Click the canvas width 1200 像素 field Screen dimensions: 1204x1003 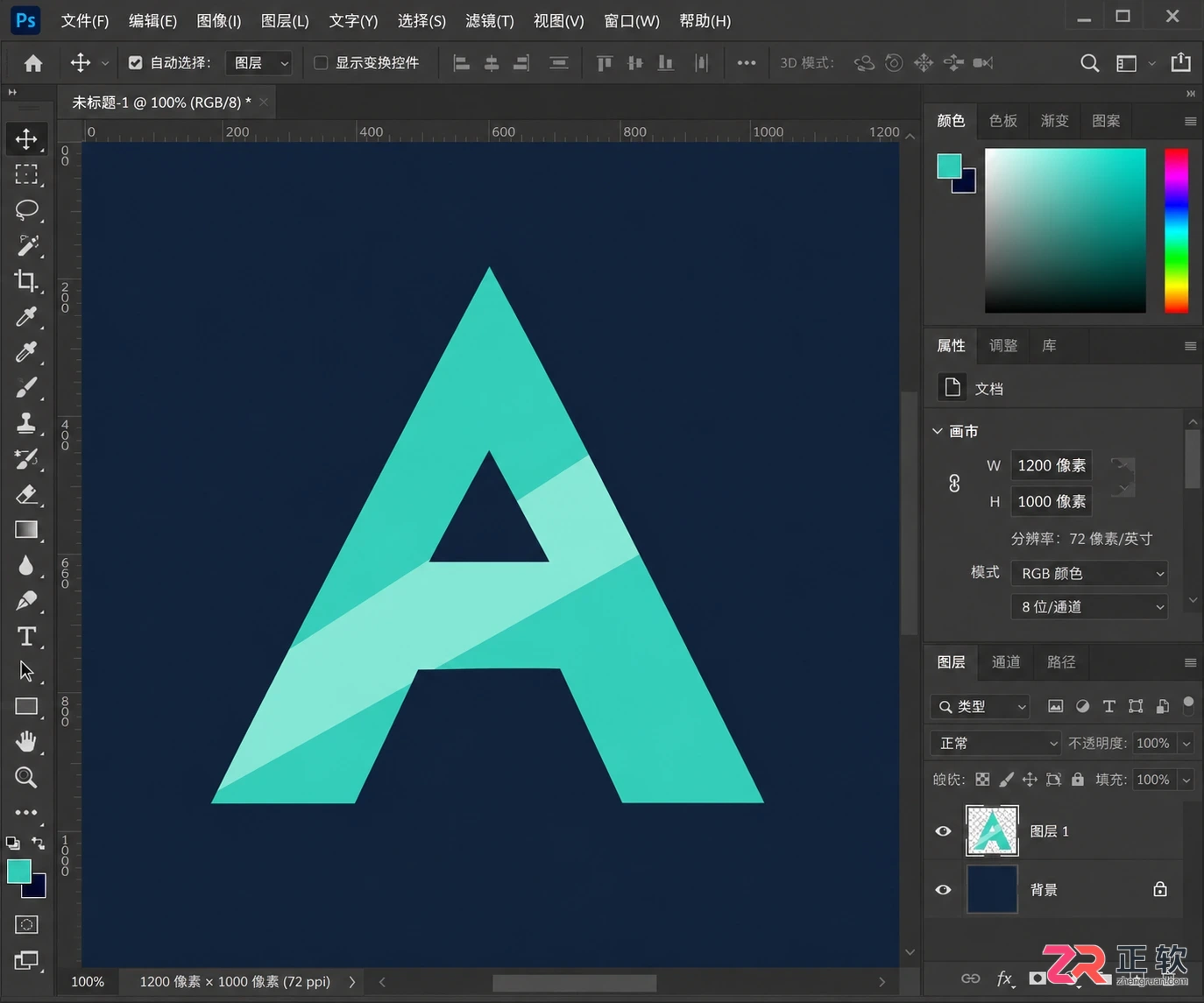click(1052, 465)
